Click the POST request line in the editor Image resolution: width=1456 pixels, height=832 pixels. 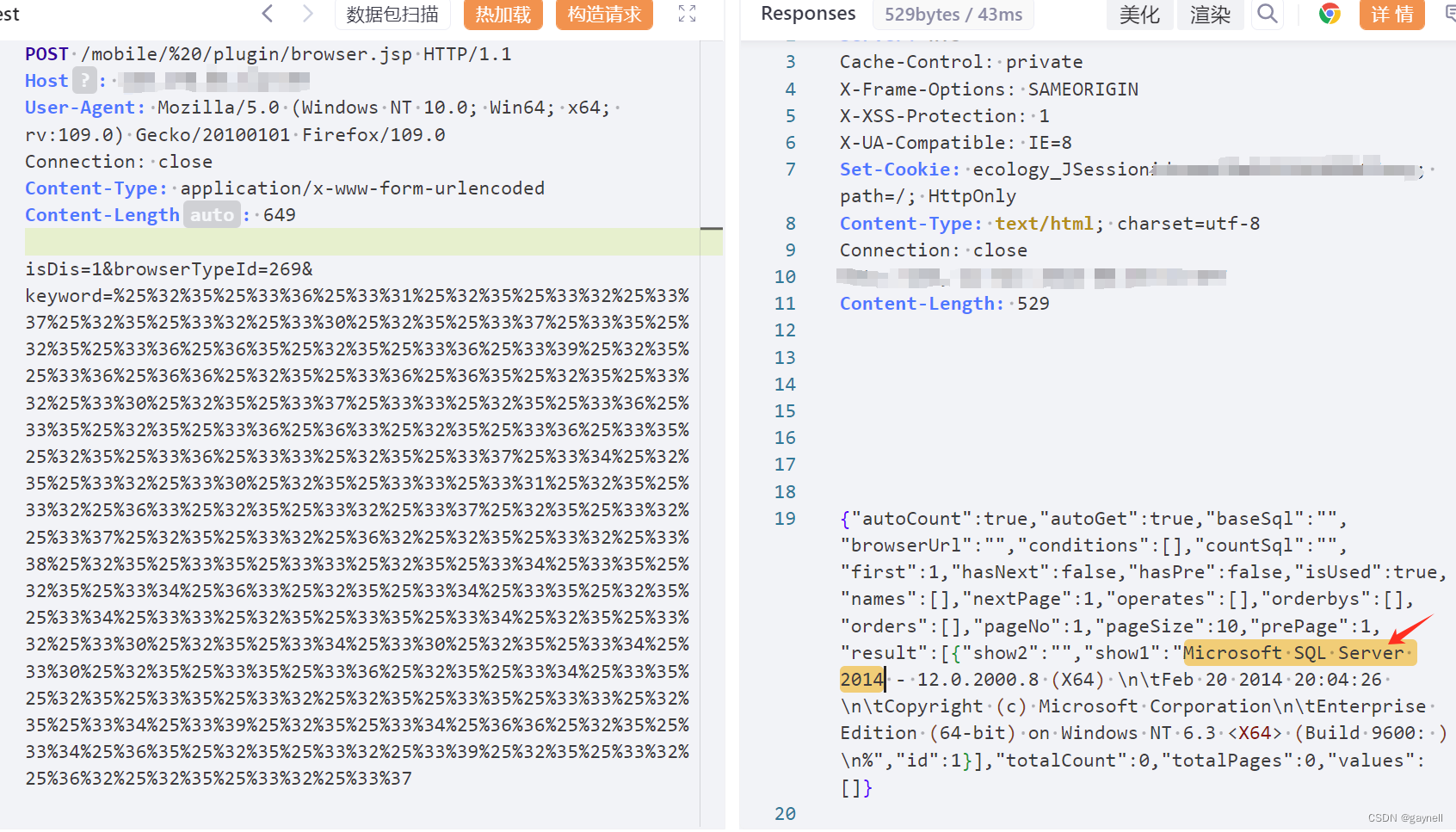[268, 54]
